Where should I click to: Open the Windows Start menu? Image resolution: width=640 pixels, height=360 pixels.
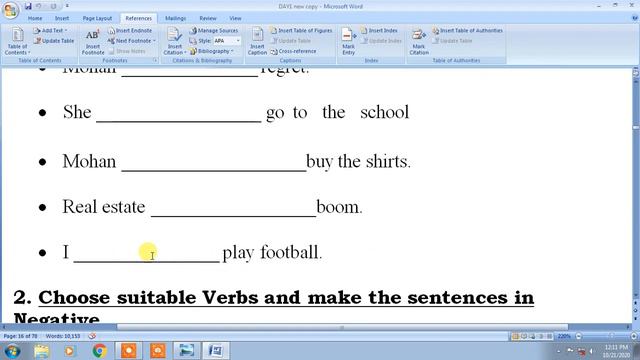click(x=12, y=351)
